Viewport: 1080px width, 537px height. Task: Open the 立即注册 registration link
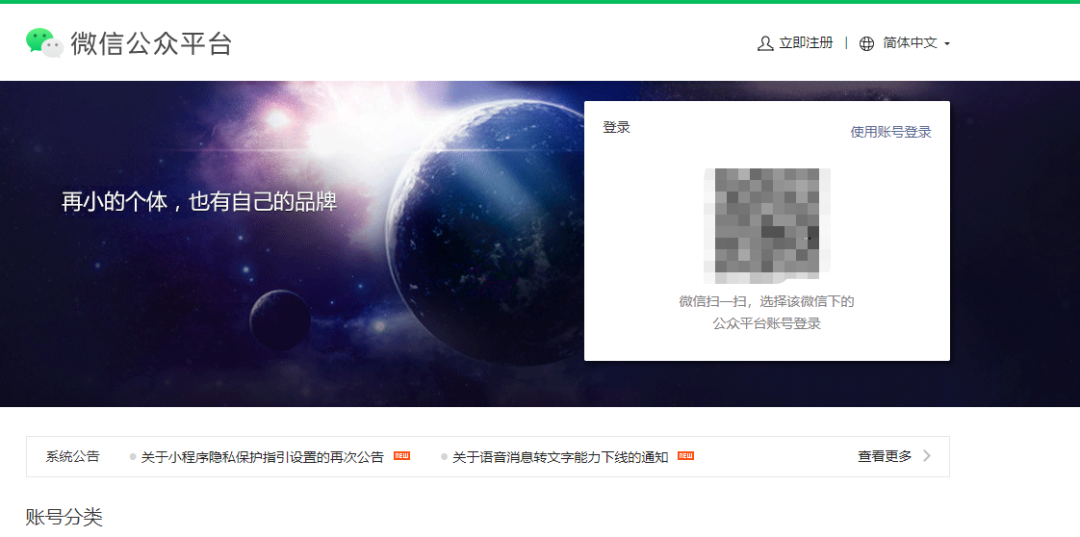(806, 43)
